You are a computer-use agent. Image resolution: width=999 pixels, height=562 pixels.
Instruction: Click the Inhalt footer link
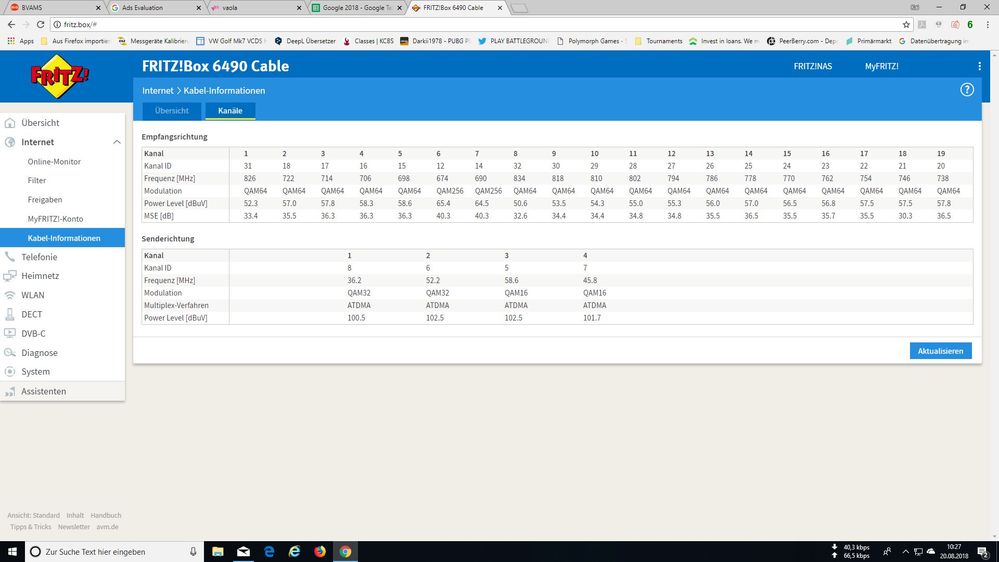click(x=75, y=515)
